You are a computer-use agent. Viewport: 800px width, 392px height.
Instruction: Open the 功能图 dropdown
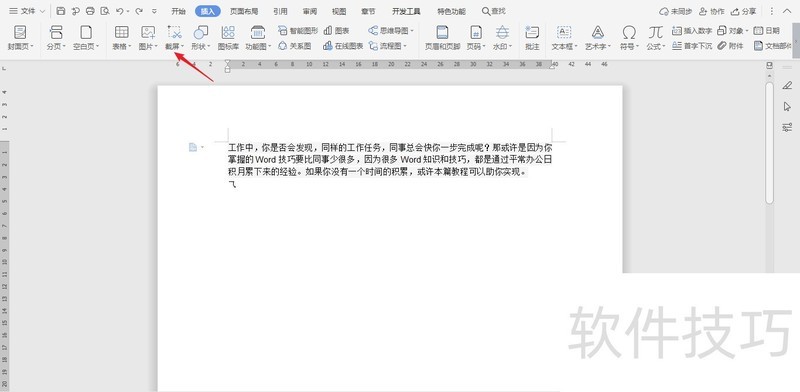click(258, 38)
